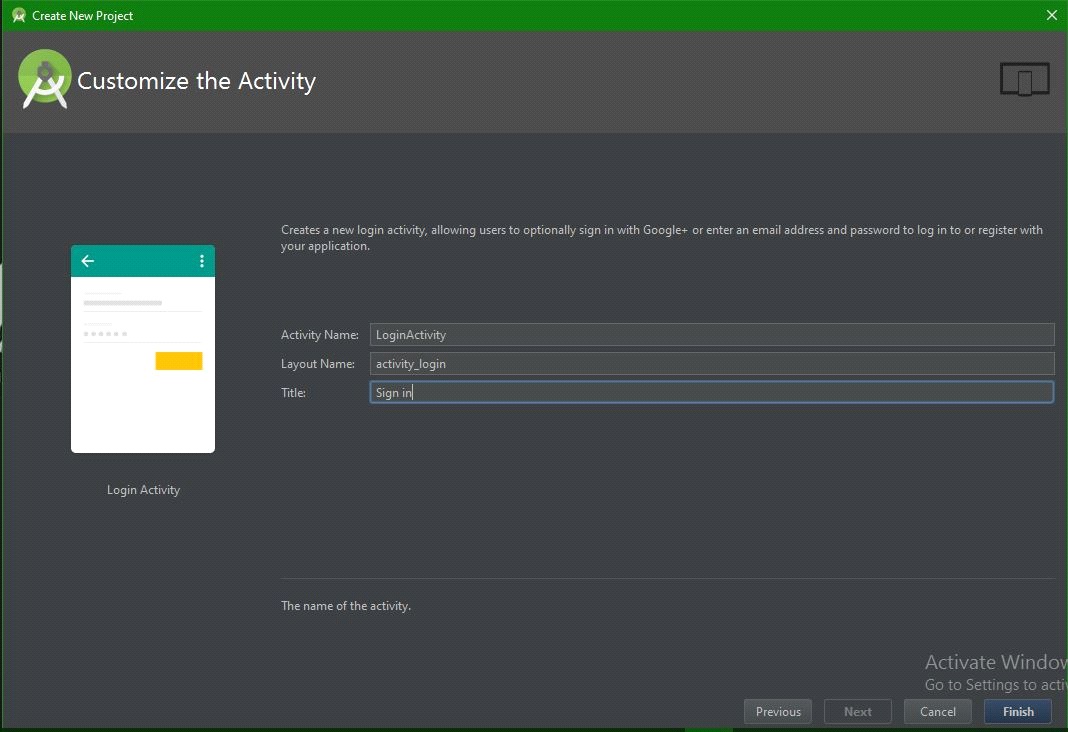
Task: Click the 'Login Activity' caption
Action: 144,490
